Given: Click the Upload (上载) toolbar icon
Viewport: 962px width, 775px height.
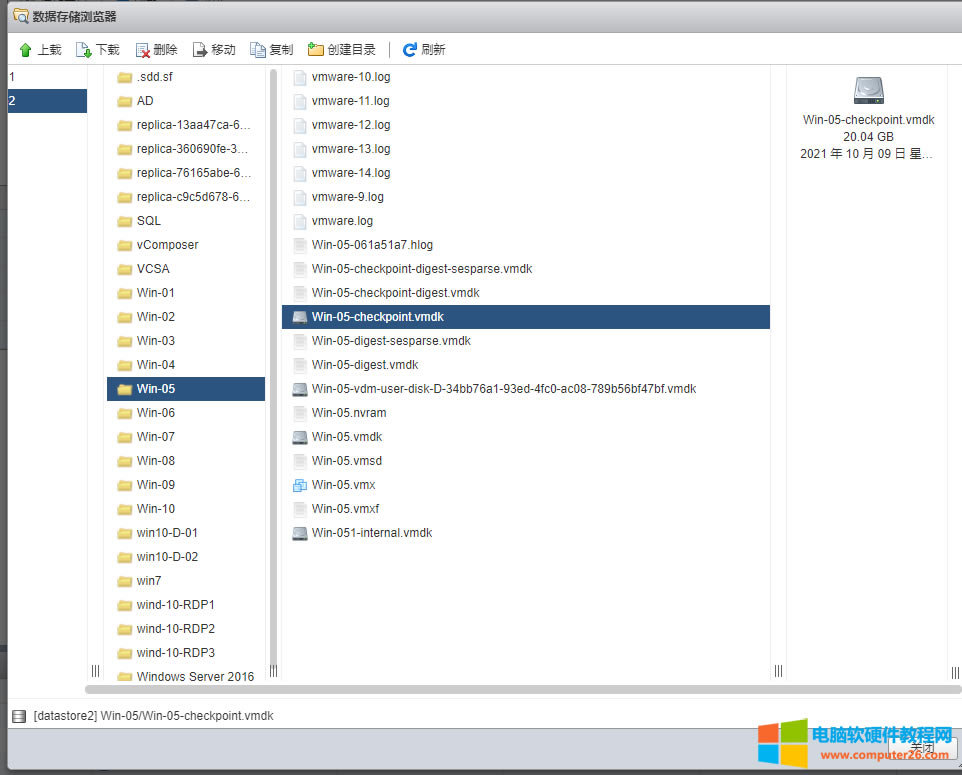Looking at the screenshot, I should coord(26,50).
